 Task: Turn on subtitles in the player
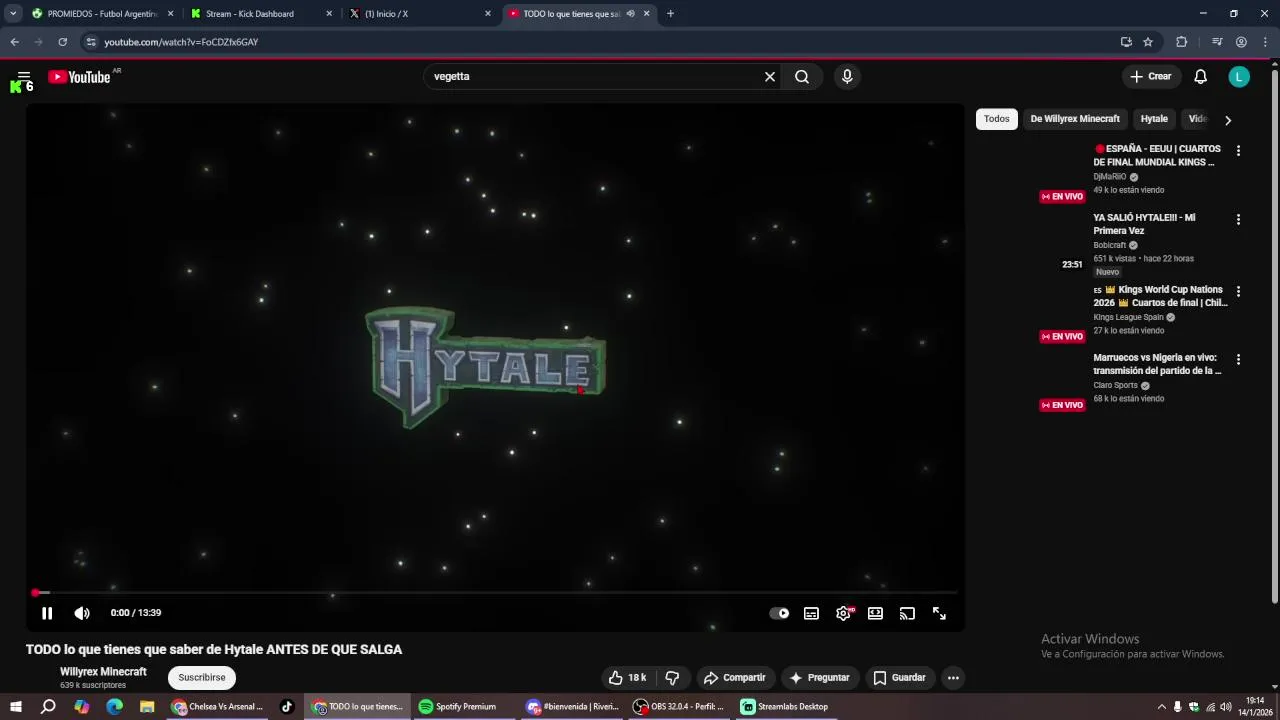pyautogui.click(x=811, y=613)
